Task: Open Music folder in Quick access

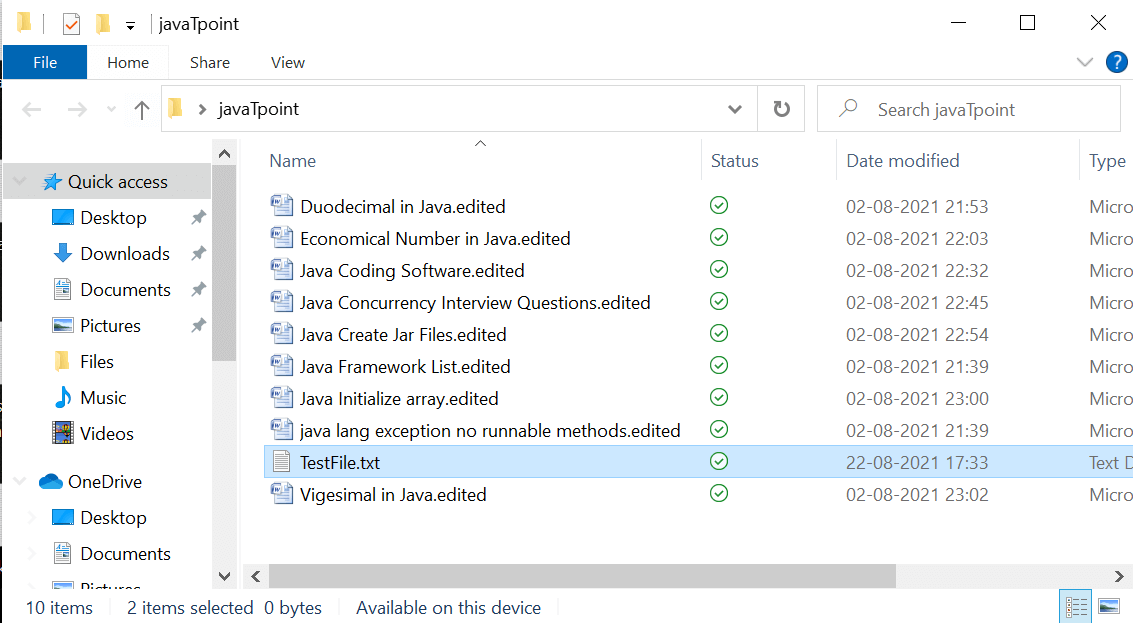Action: [103, 398]
